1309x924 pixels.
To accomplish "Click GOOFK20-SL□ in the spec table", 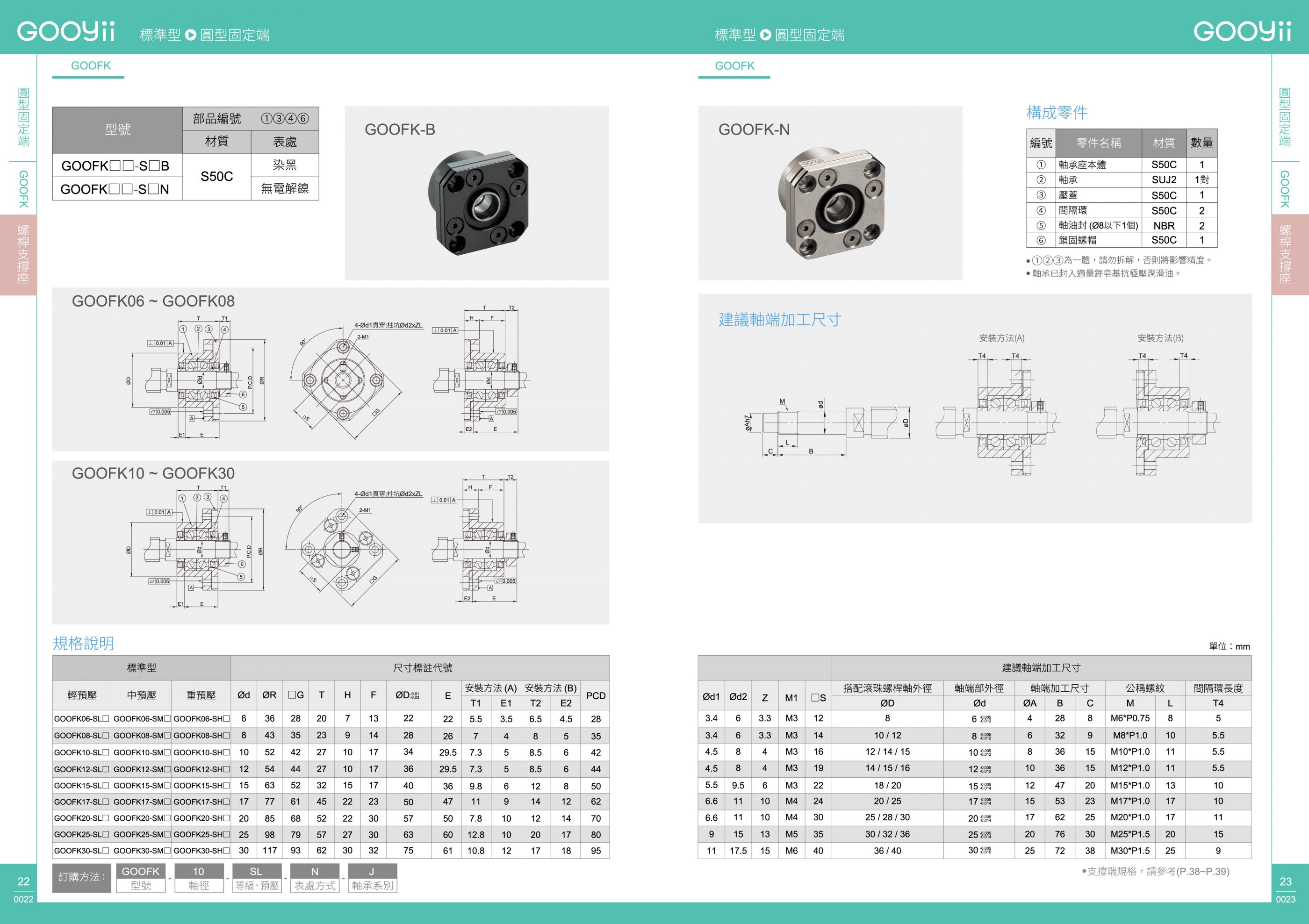I will point(81,818).
